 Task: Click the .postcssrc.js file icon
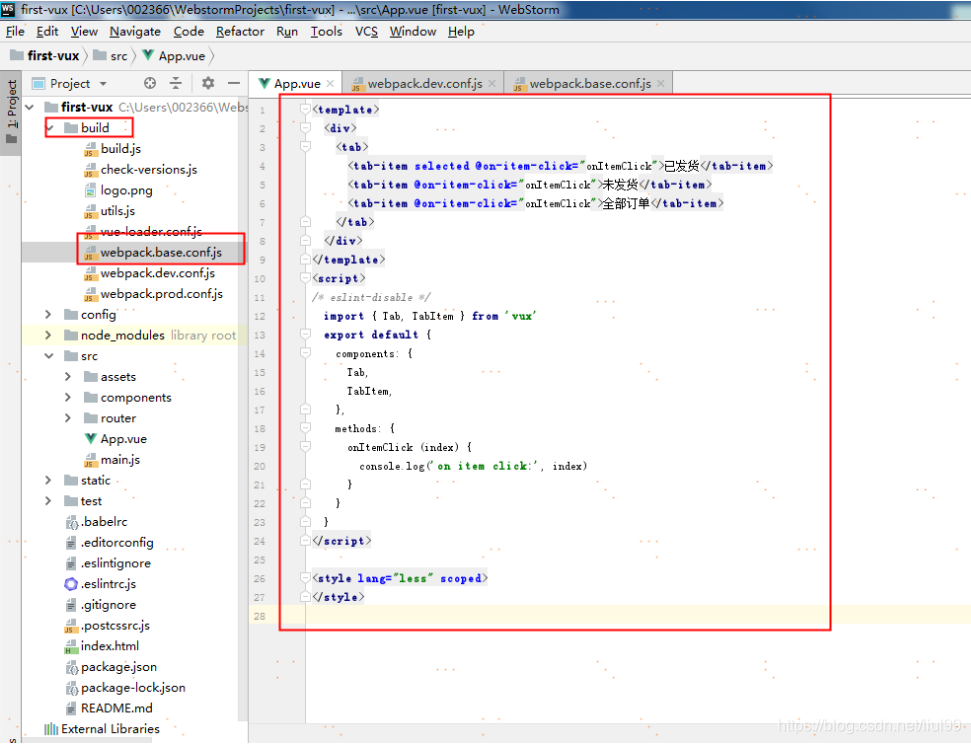tap(71, 626)
